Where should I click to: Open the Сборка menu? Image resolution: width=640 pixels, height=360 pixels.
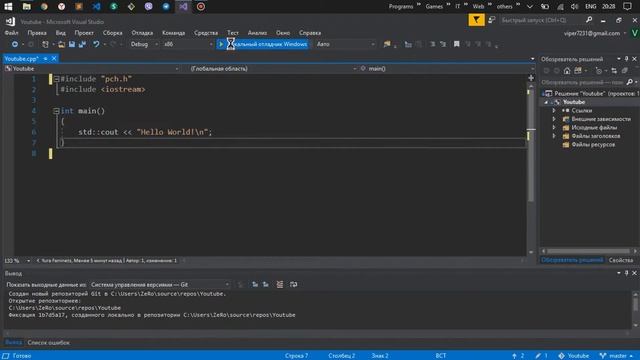(112, 33)
